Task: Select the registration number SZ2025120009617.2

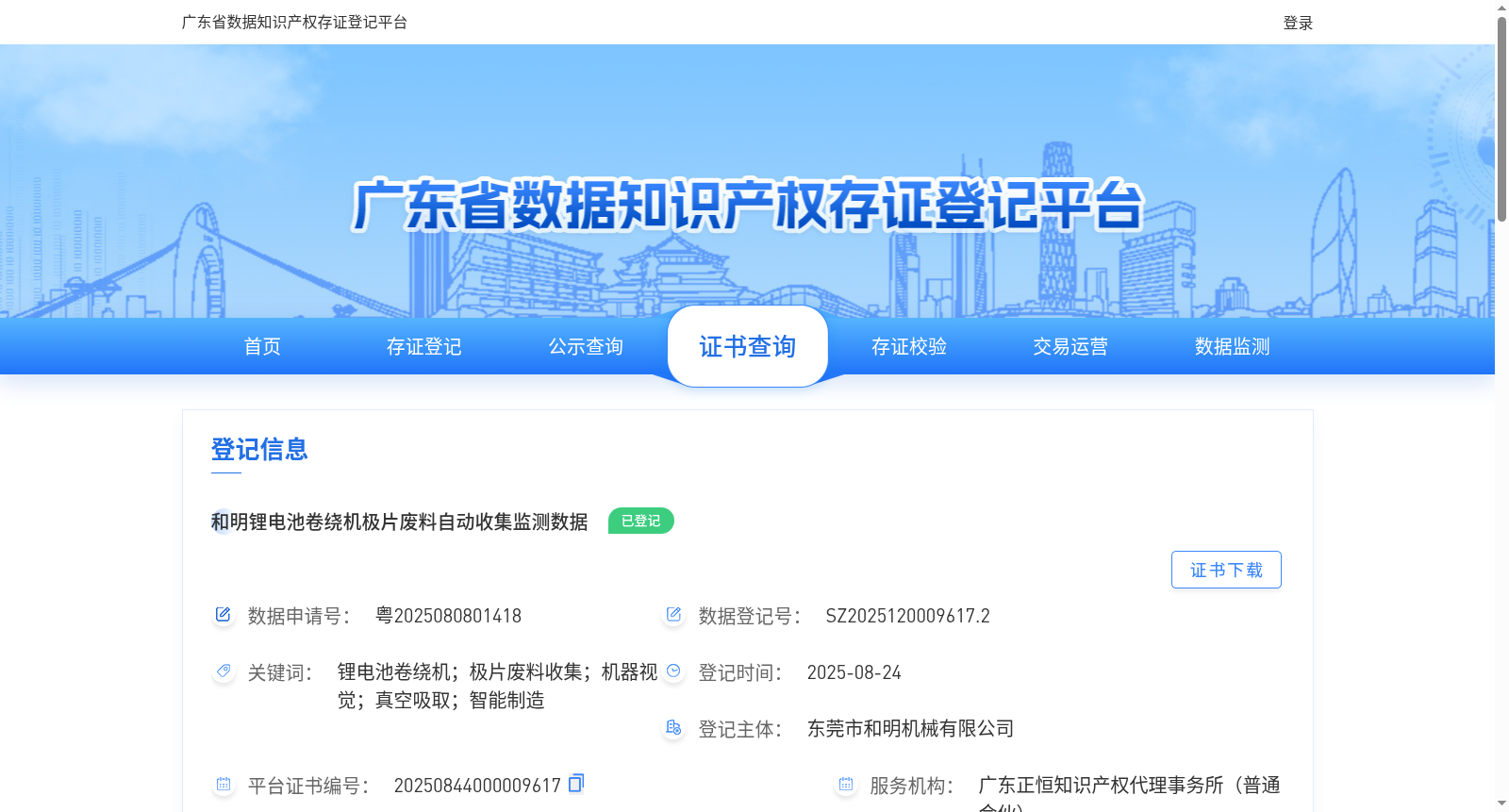Action: [x=908, y=616]
